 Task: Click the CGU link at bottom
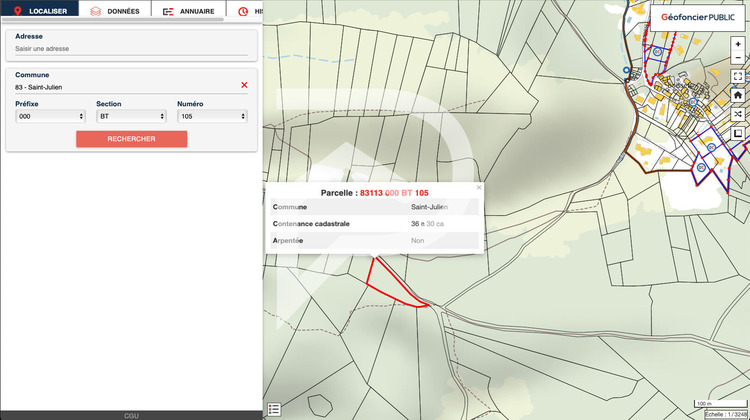pos(131,415)
